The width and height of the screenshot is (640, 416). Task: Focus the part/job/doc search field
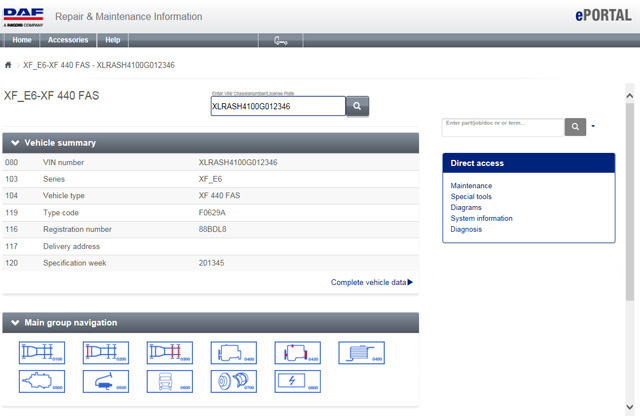[x=503, y=126]
